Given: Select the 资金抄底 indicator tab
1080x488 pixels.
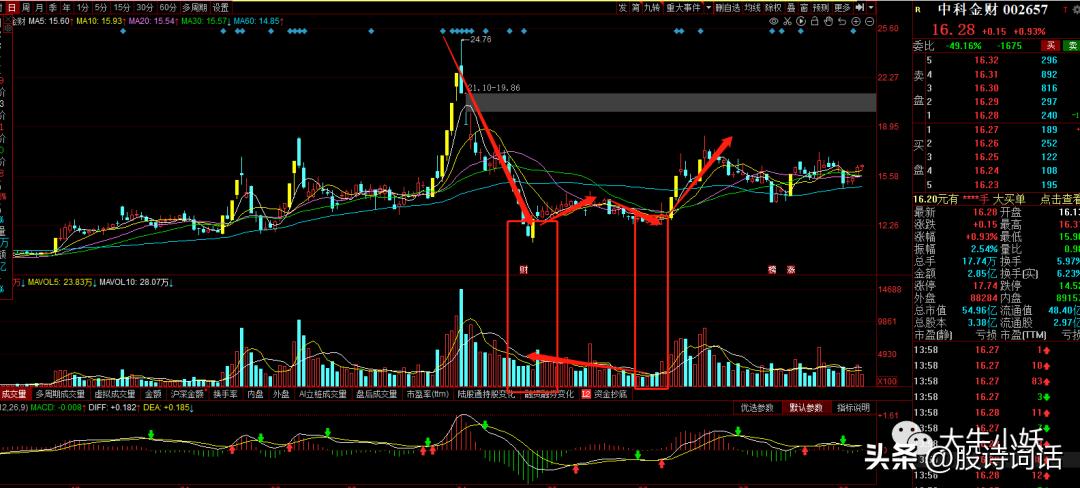Looking at the screenshot, I should coord(611,394).
